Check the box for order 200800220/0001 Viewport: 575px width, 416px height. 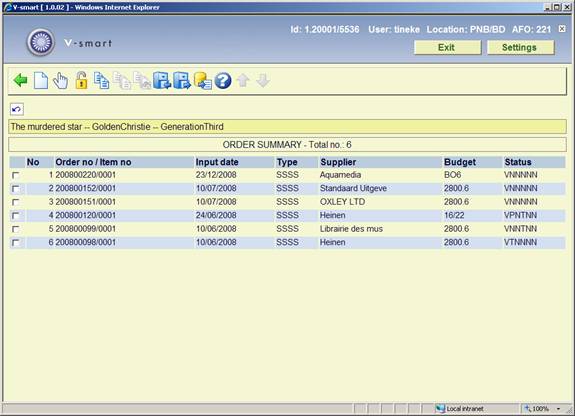coord(15,175)
